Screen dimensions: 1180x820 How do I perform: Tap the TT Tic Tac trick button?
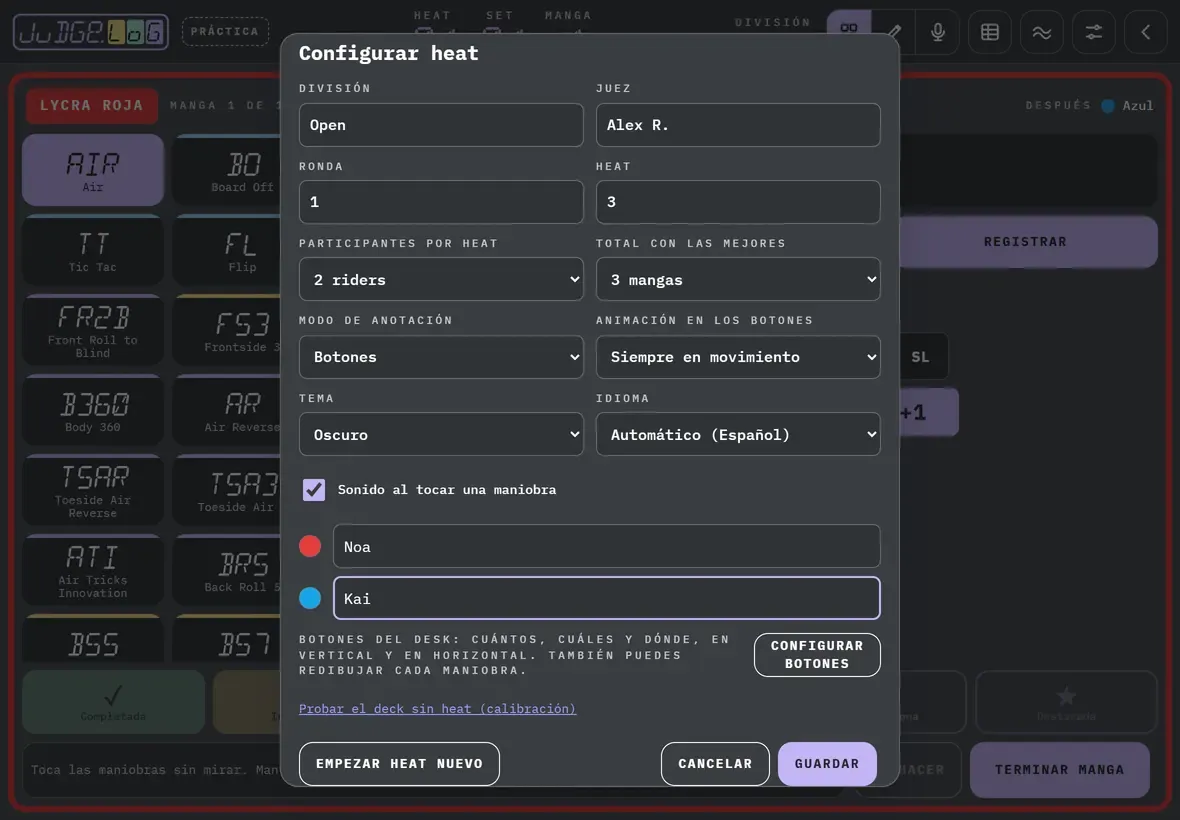tap(93, 251)
